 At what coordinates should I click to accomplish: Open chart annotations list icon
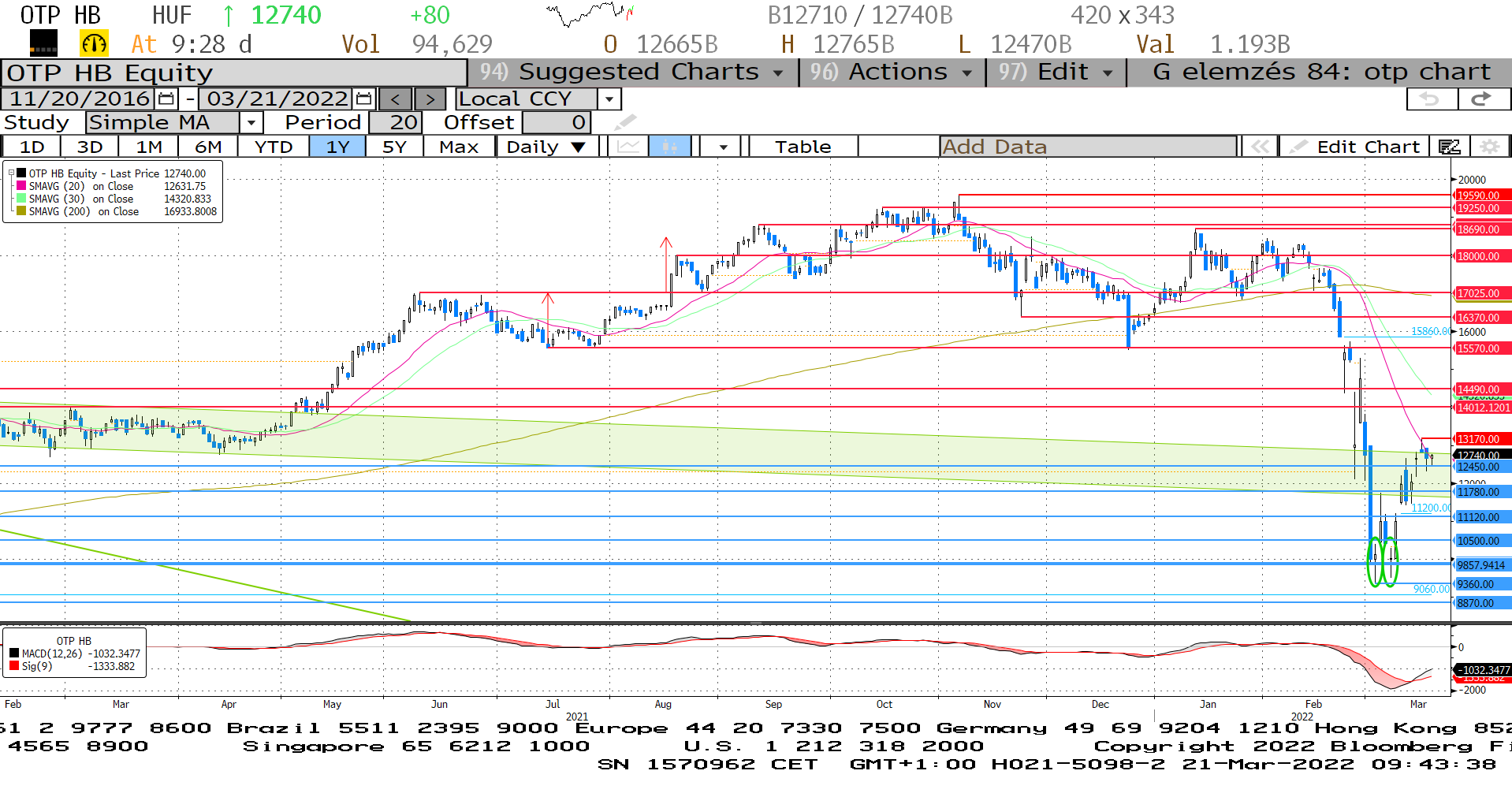[1449, 147]
